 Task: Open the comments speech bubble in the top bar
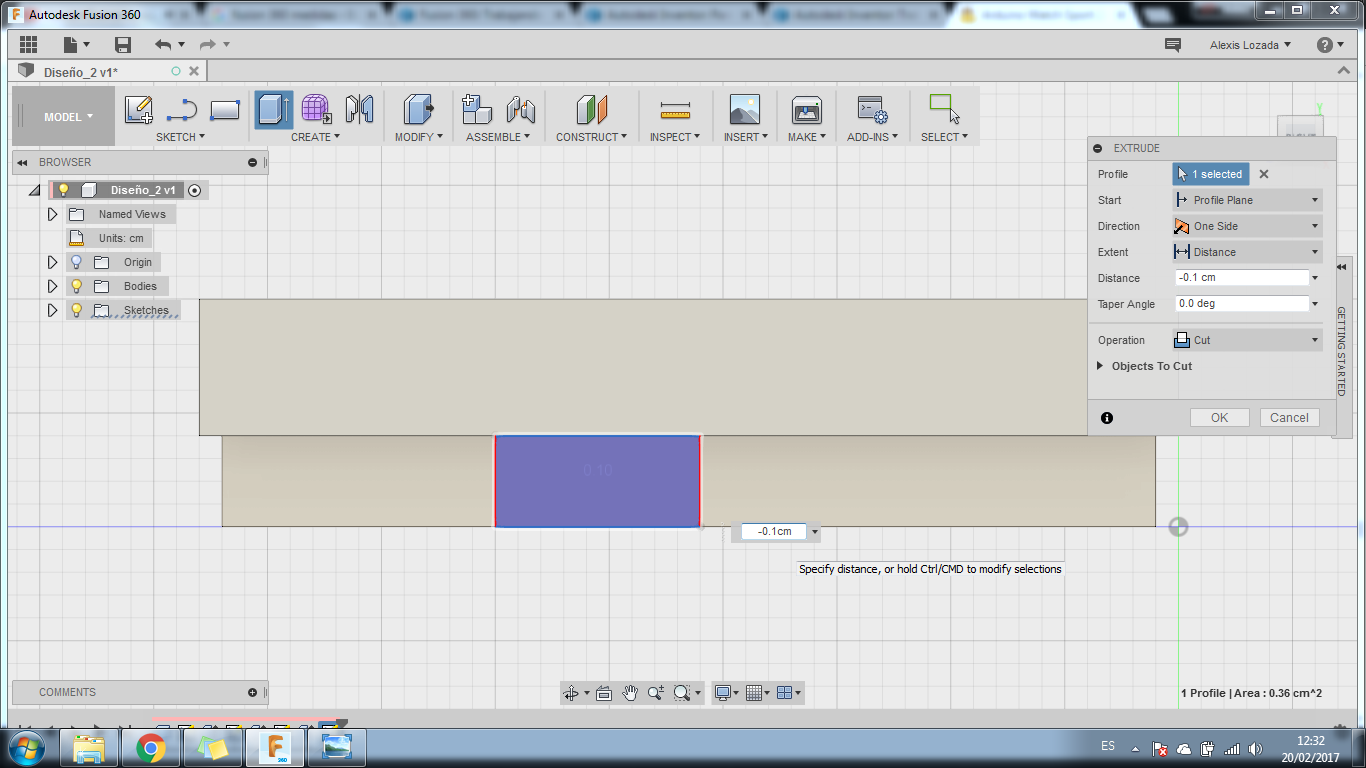tap(1173, 45)
